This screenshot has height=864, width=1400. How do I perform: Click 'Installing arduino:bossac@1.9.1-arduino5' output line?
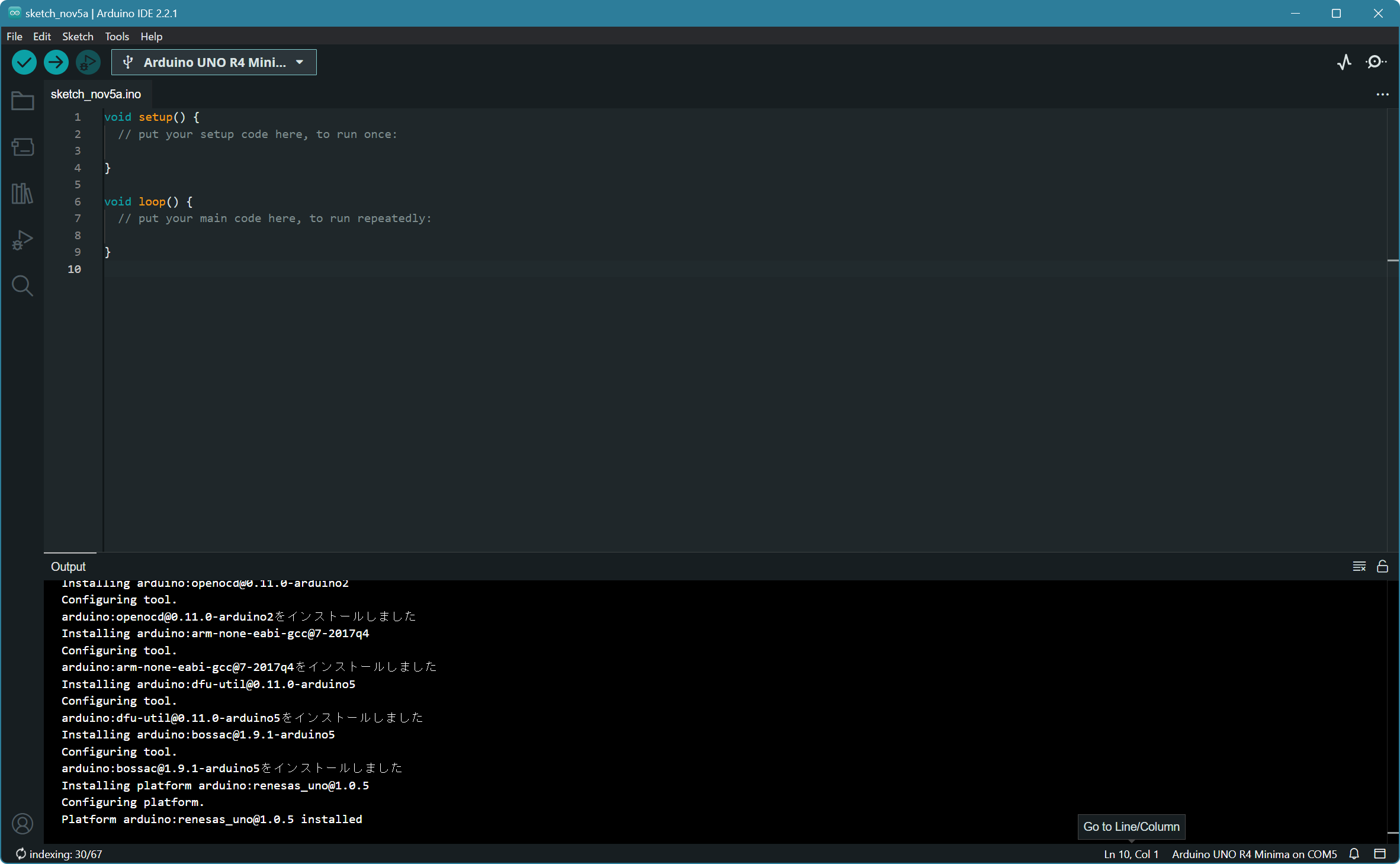pyautogui.click(x=198, y=734)
